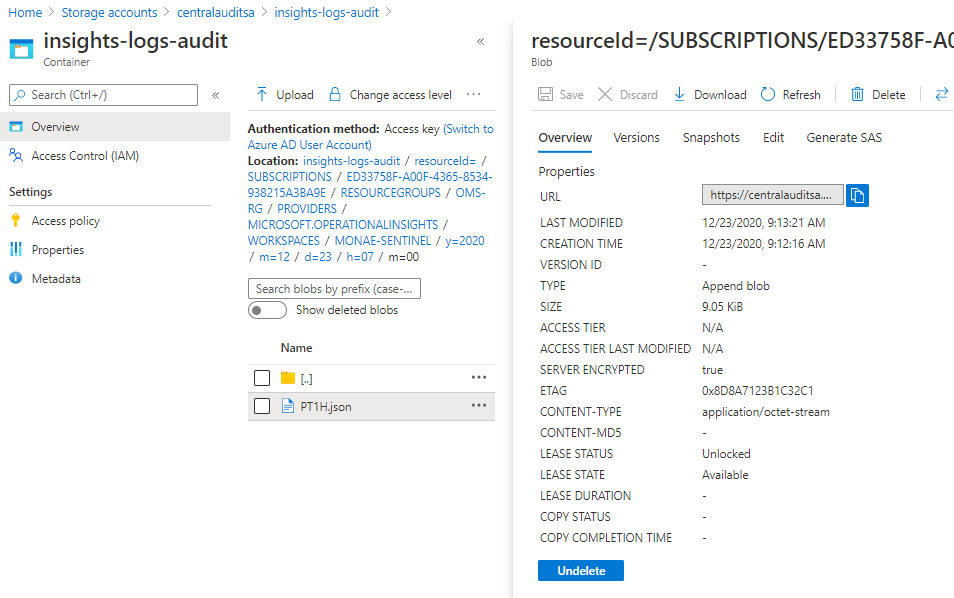The width and height of the screenshot is (954, 598).
Task: Collapse the insights-logs-audit pane with the chevron
Action: pyautogui.click(x=481, y=41)
